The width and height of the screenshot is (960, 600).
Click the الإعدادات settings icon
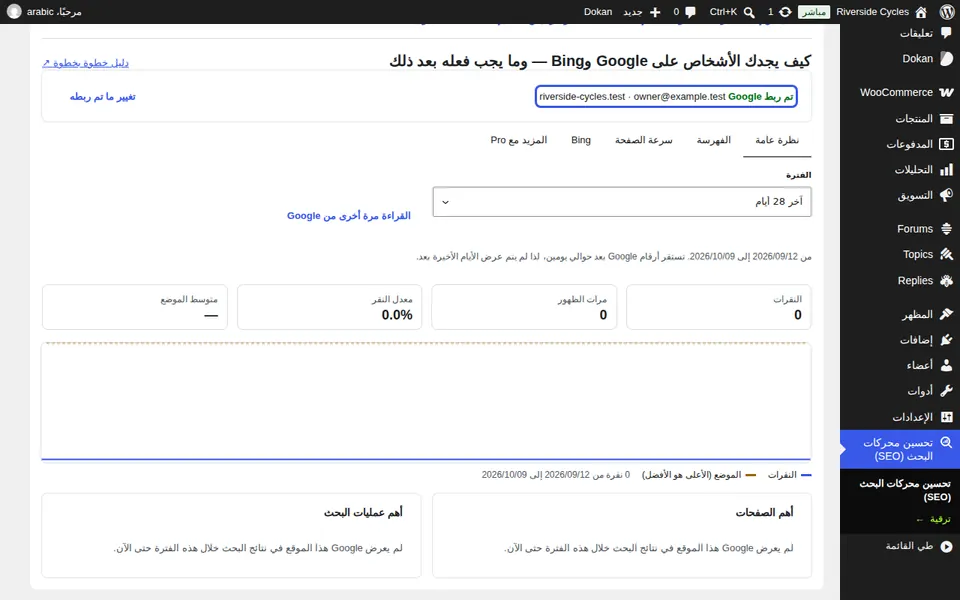tap(947, 417)
